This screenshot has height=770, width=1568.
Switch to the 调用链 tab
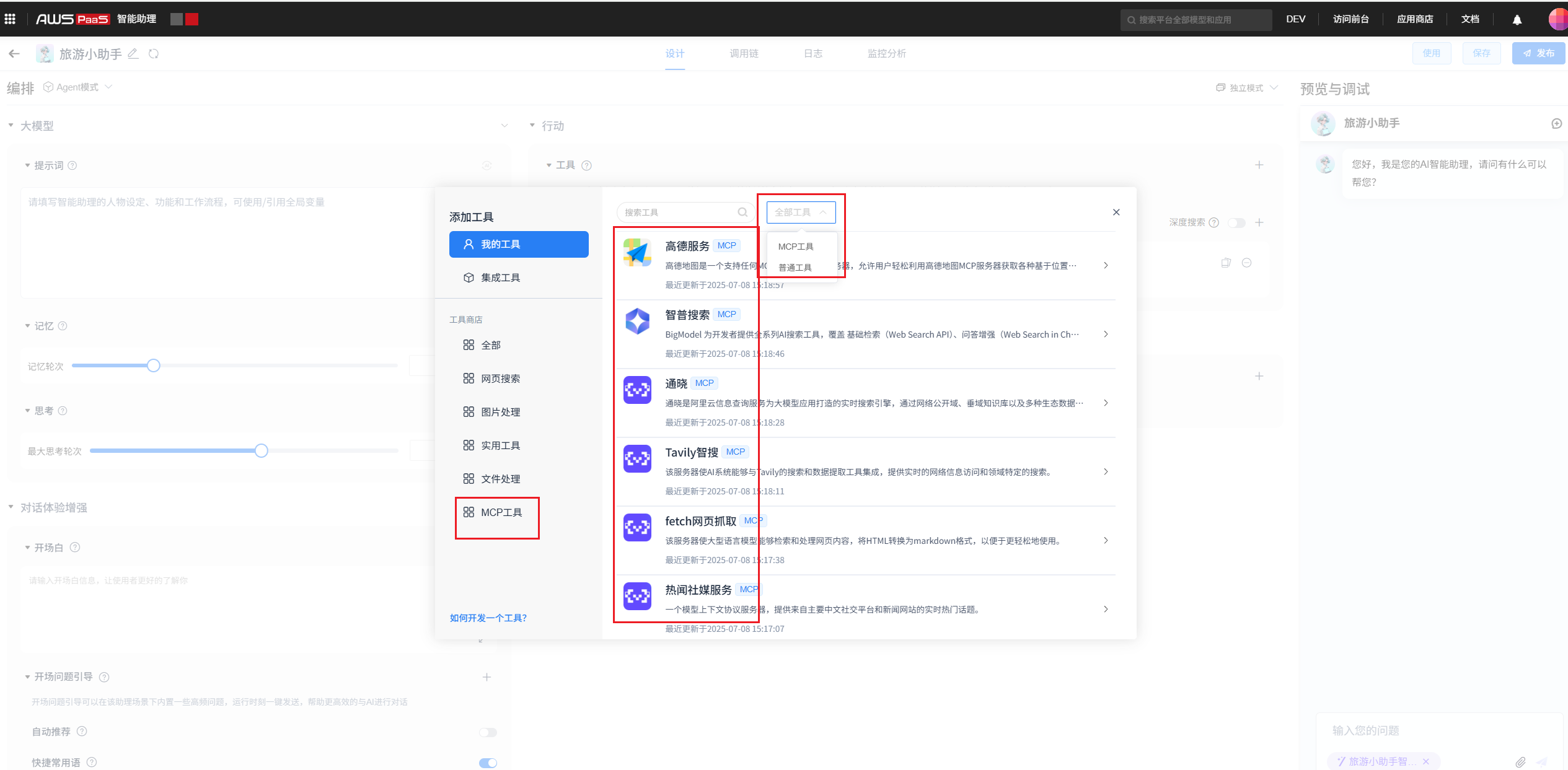pyautogui.click(x=744, y=54)
